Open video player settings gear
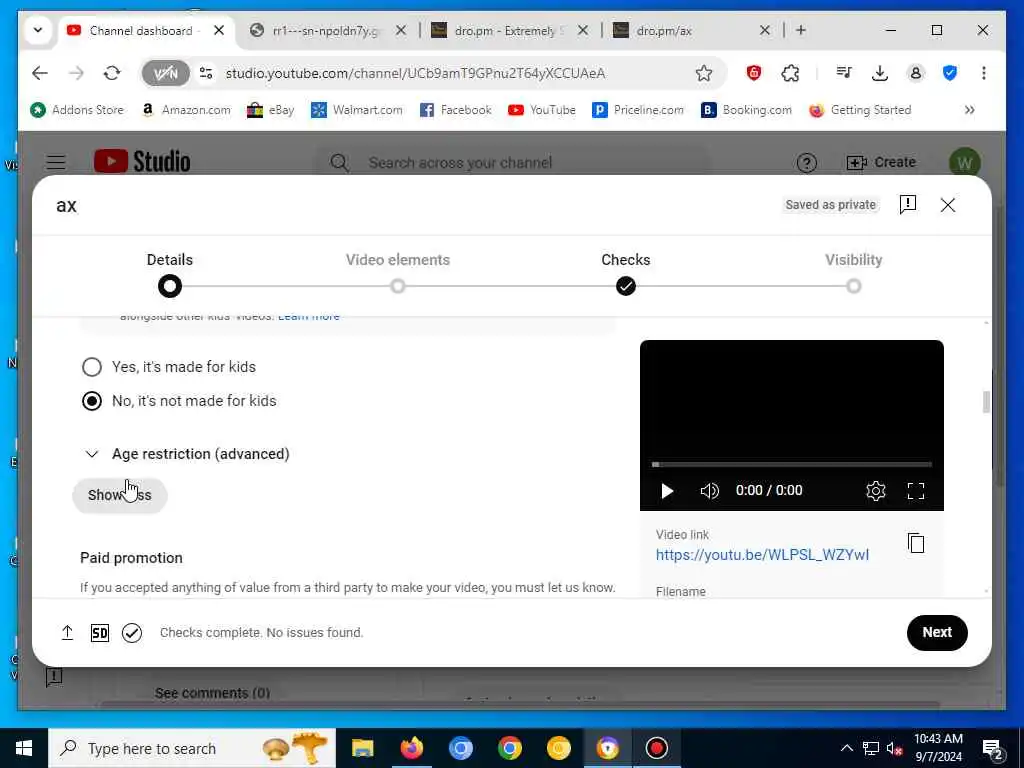 click(876, 490)
